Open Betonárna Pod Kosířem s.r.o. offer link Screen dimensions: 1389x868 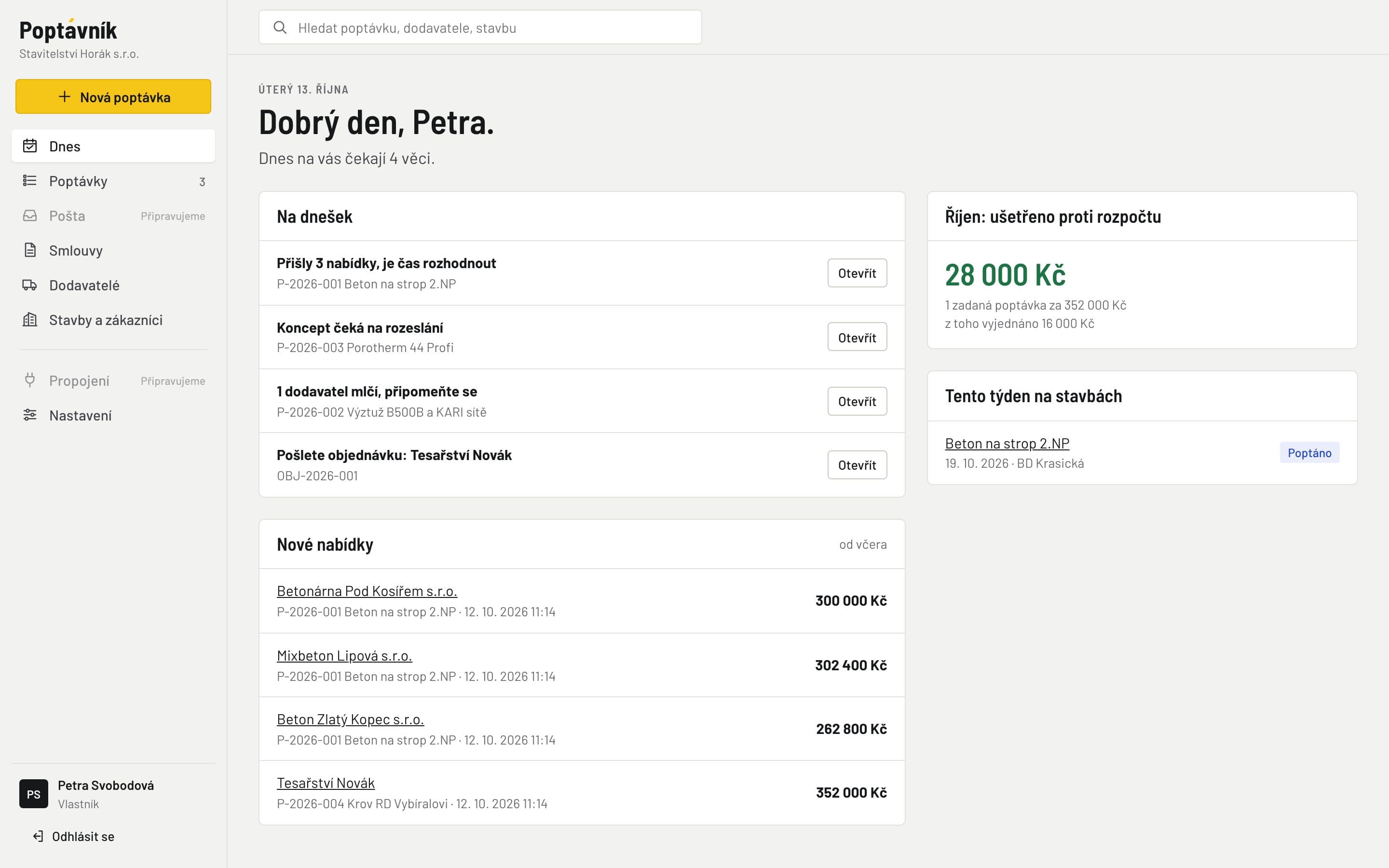tap(367, 591)
